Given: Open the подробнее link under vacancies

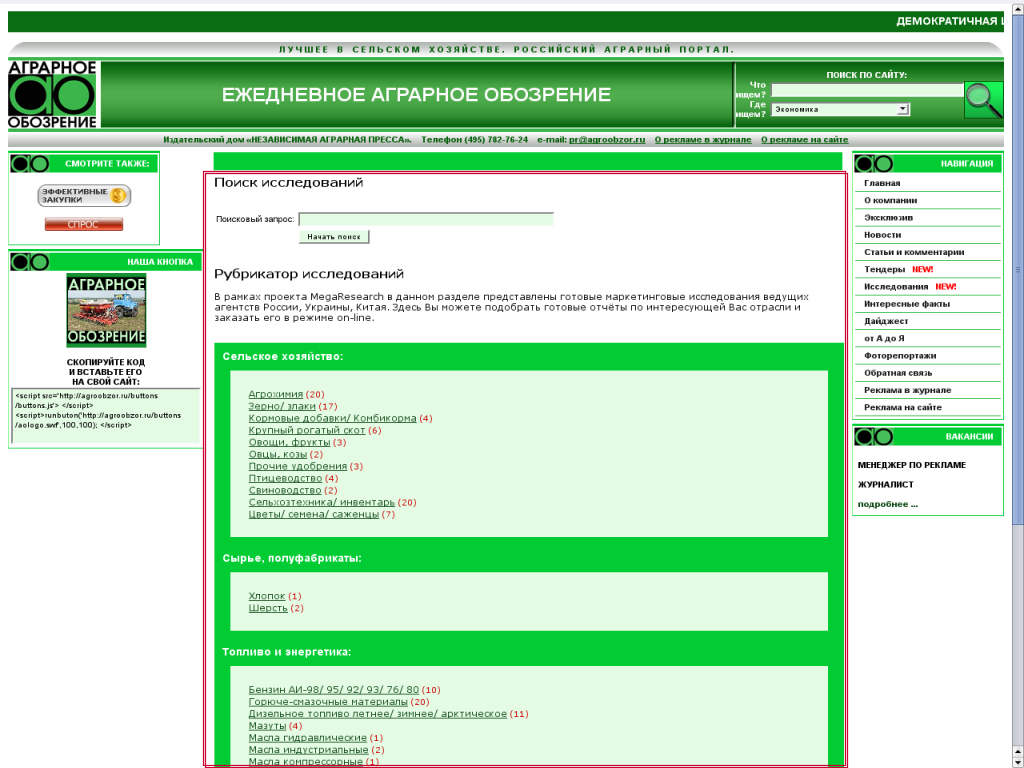Looking at the screenshot, I should (887, 504).
